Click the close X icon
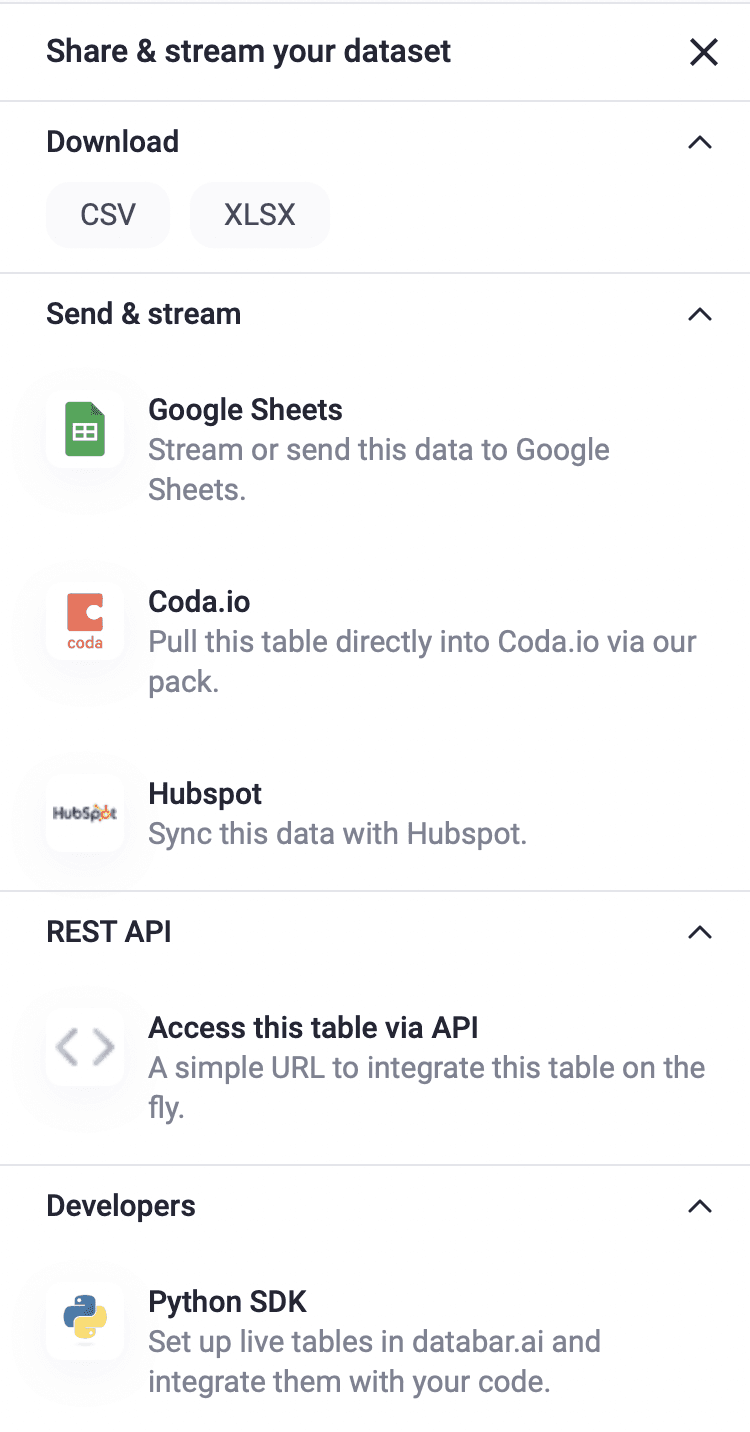Viewport: 750px width, 1432px height. click(703, 52)
